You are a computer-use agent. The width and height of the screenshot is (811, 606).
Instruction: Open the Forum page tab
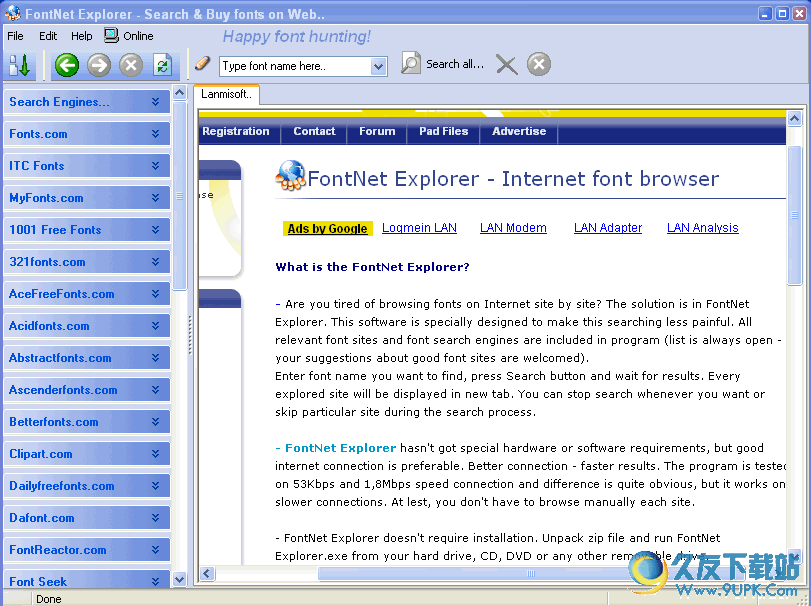click(x=377, y=131)
